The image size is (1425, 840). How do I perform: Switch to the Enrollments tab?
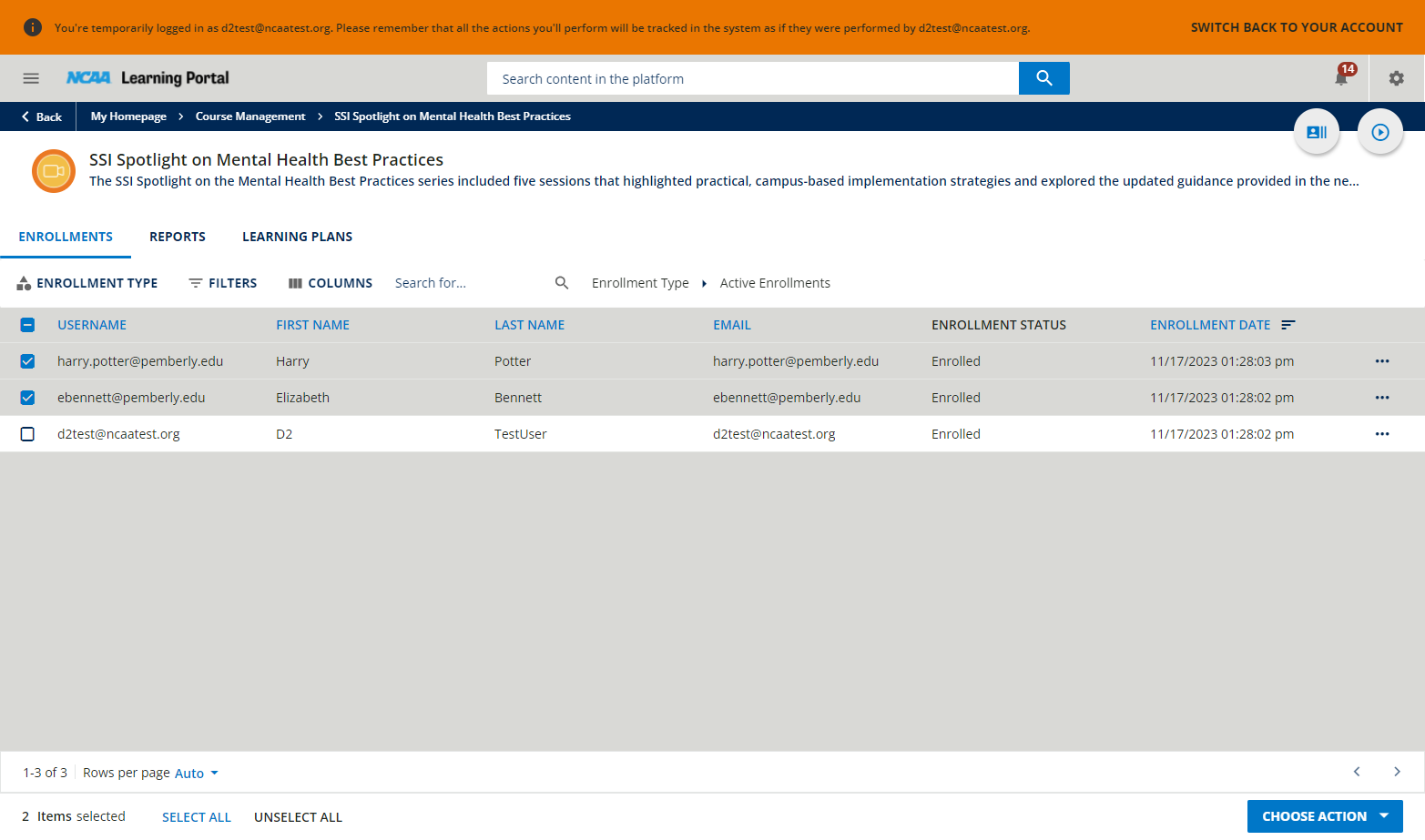tap(66, 237)
